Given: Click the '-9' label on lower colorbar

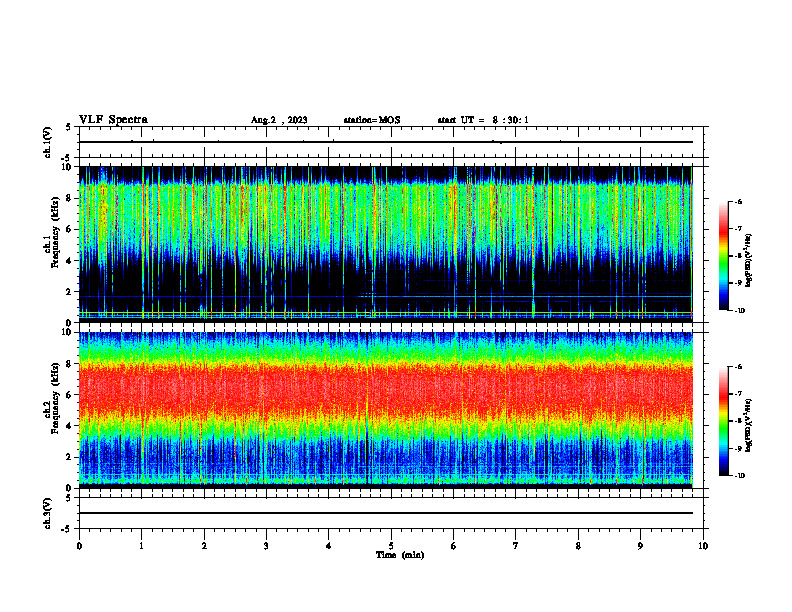Looking at the screenshot, I should click(738, 448).
